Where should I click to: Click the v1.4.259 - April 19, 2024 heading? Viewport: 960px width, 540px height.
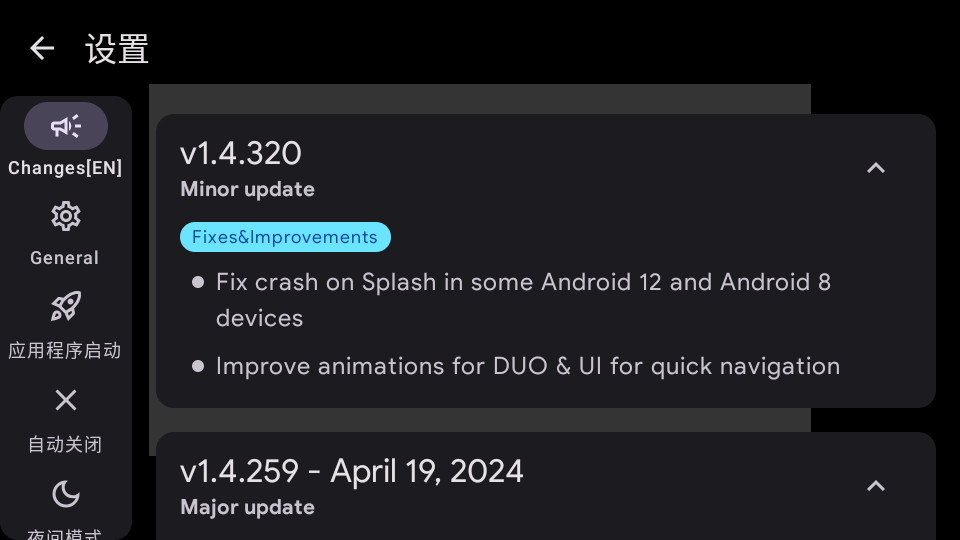352,471
